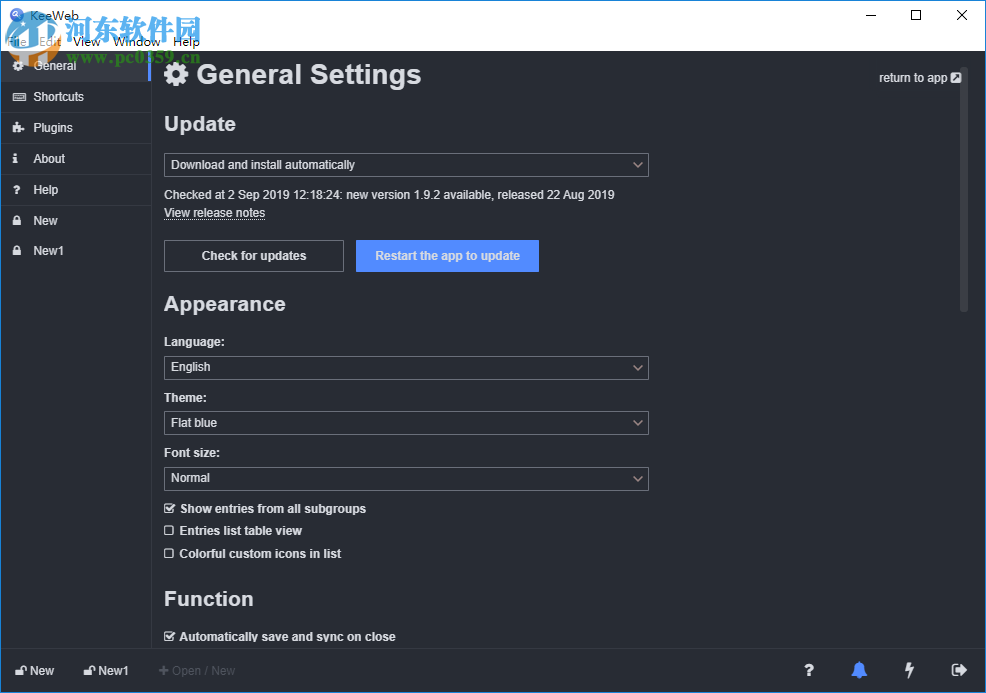The height and width of the screenshot is (693, 986).
Task: Open the Language selection dropdown
Action: [x=405, y=367]
